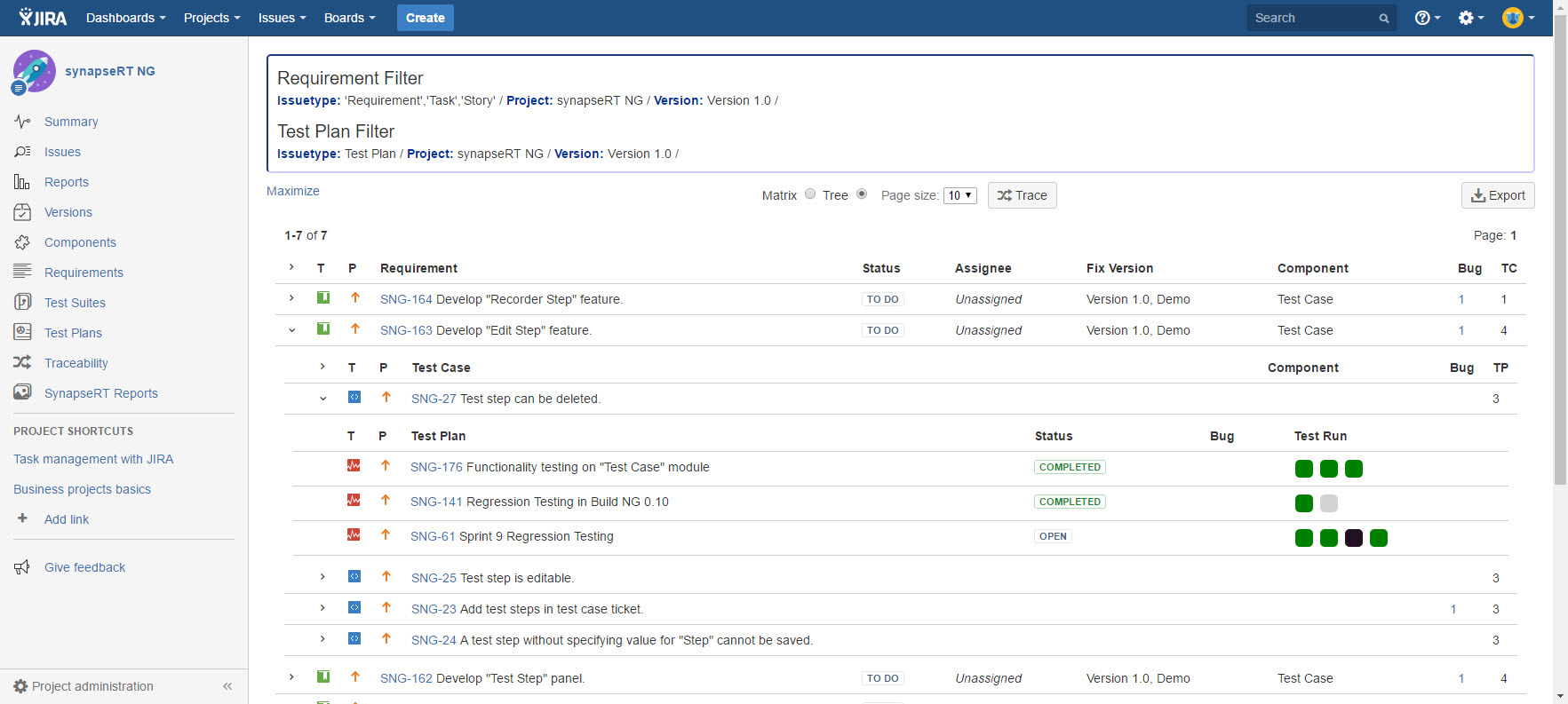1568x704 pixels.
Task: Click the requirement type icon for SNG-164
Action: [323, 298]
